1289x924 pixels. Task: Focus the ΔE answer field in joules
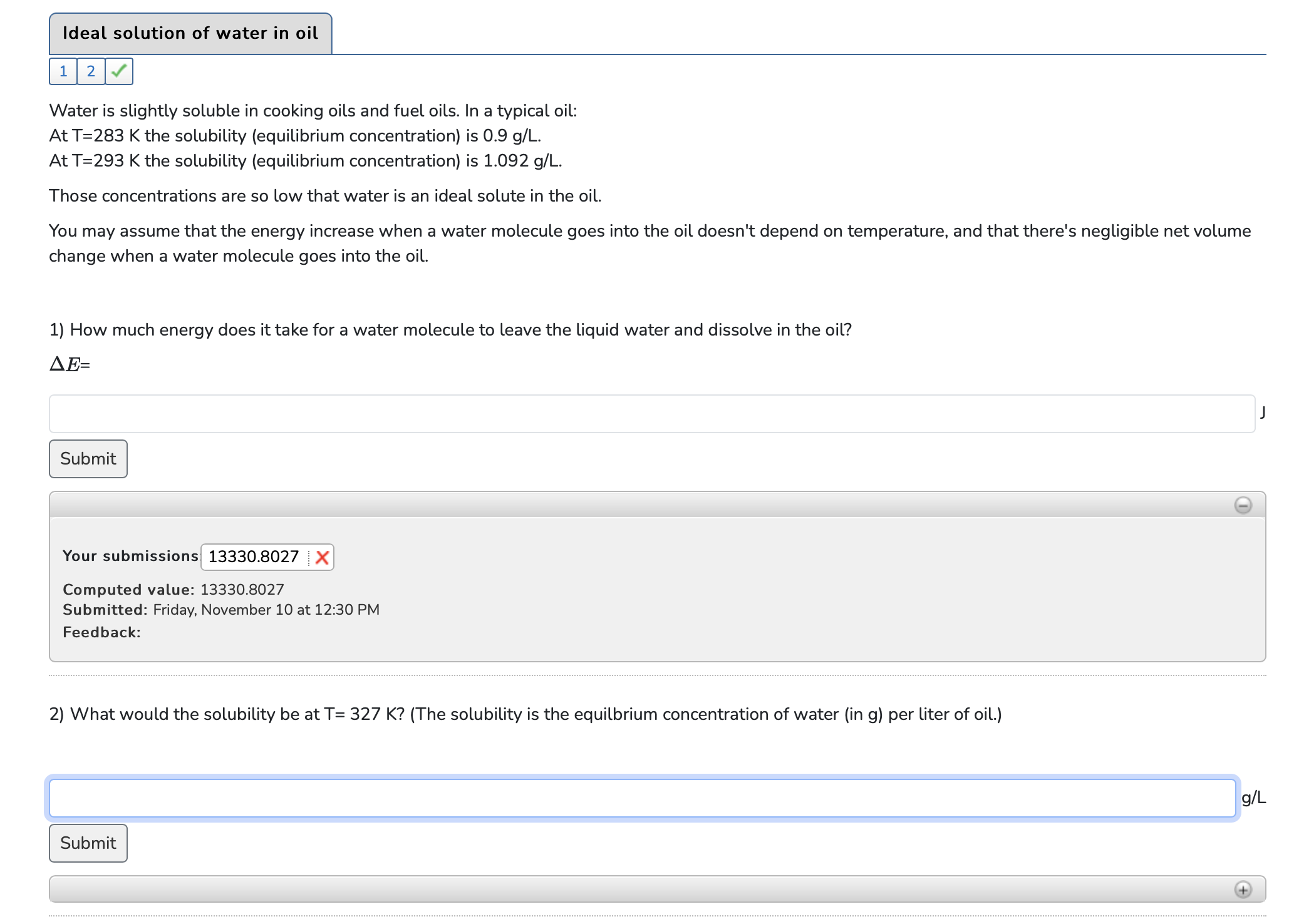651,414
